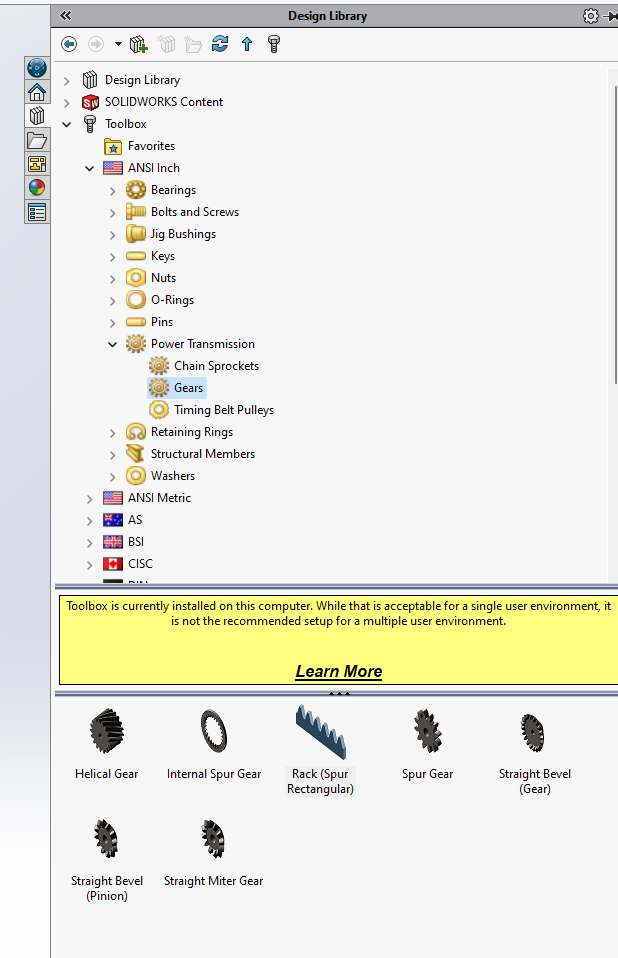Select the AS standard
This screenshot has height=958, width=618.
pyautogui.click(x=134, y=520)
